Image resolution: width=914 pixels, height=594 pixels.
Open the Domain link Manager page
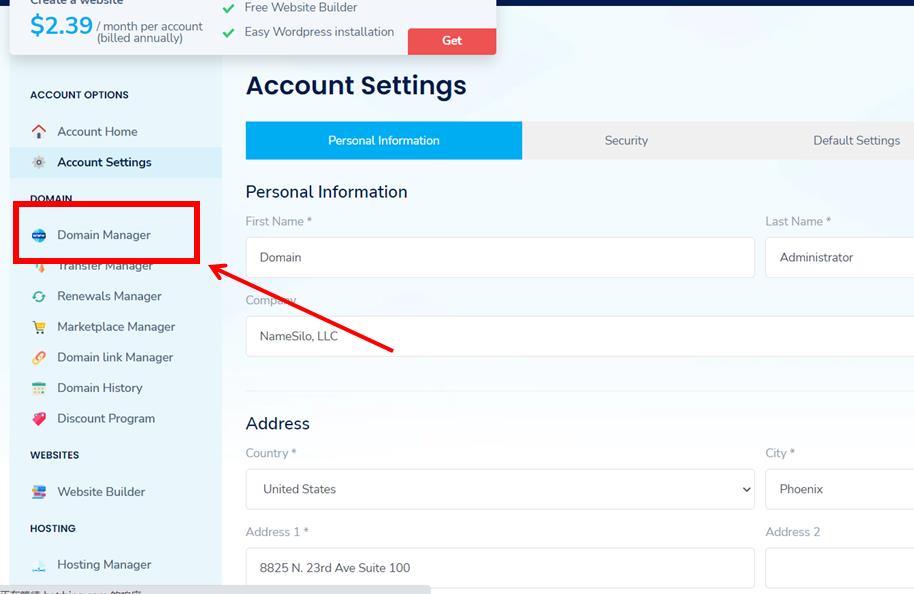click(x=115, y=357)
